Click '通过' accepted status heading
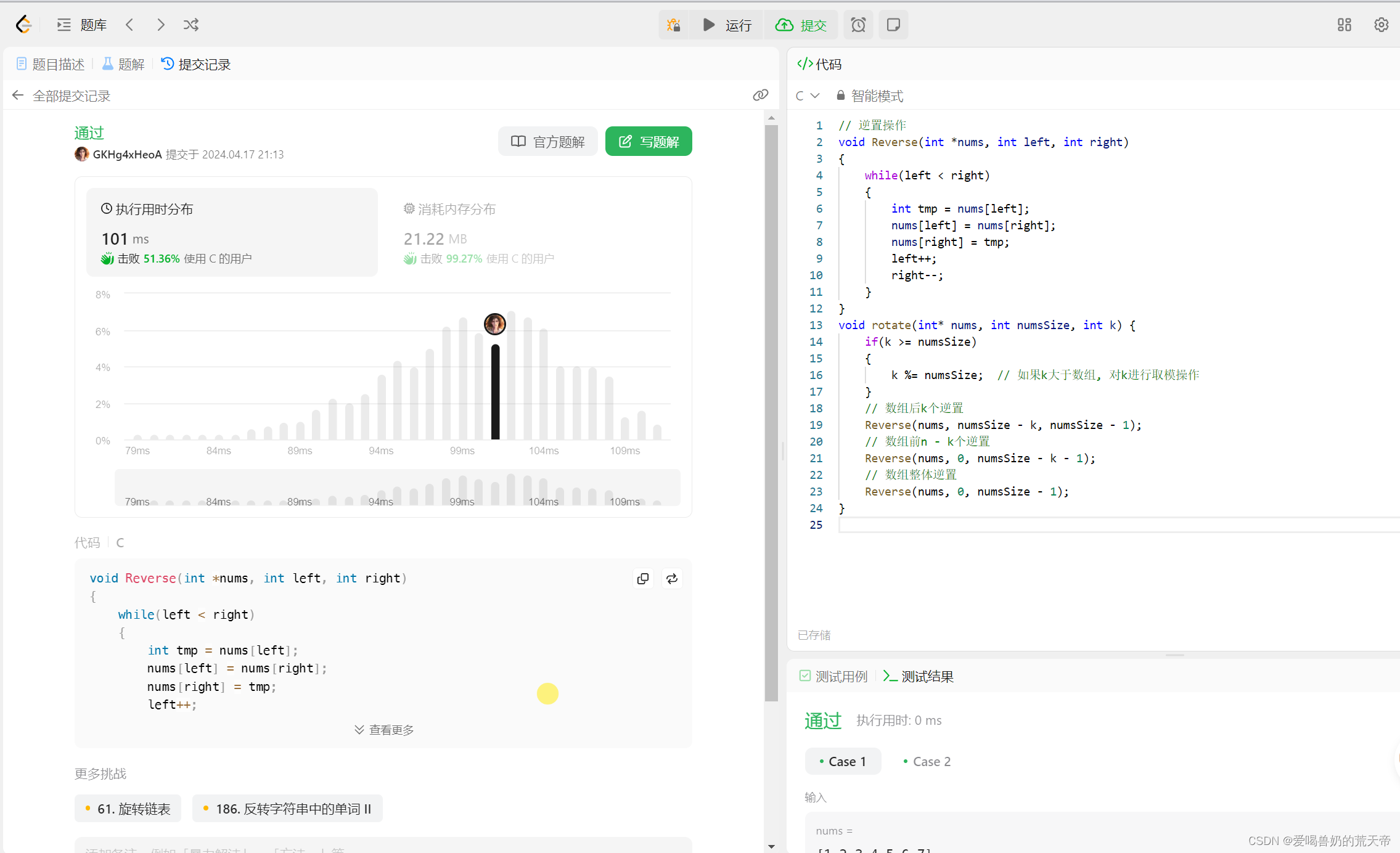Screen dimensions: 1400x853 point(89,133)
